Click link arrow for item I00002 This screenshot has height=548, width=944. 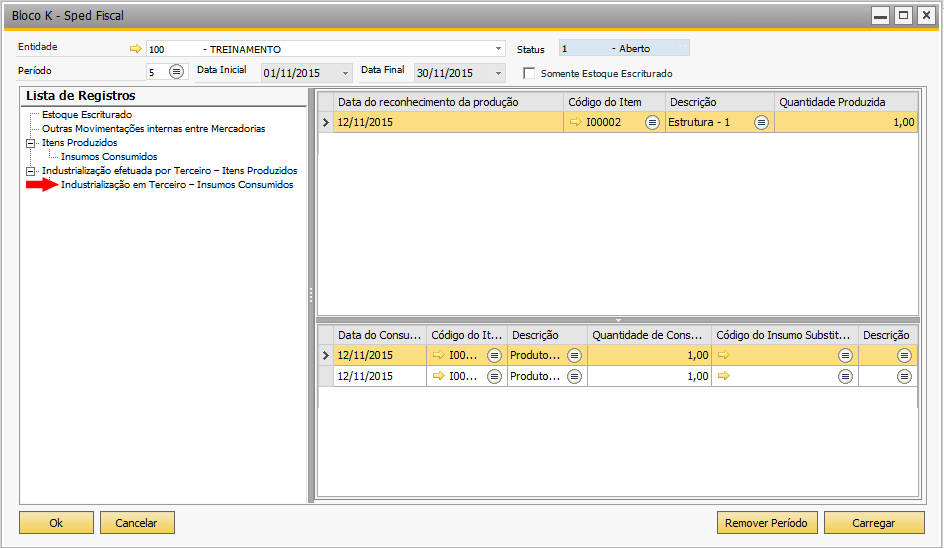[x=576, y=122]
